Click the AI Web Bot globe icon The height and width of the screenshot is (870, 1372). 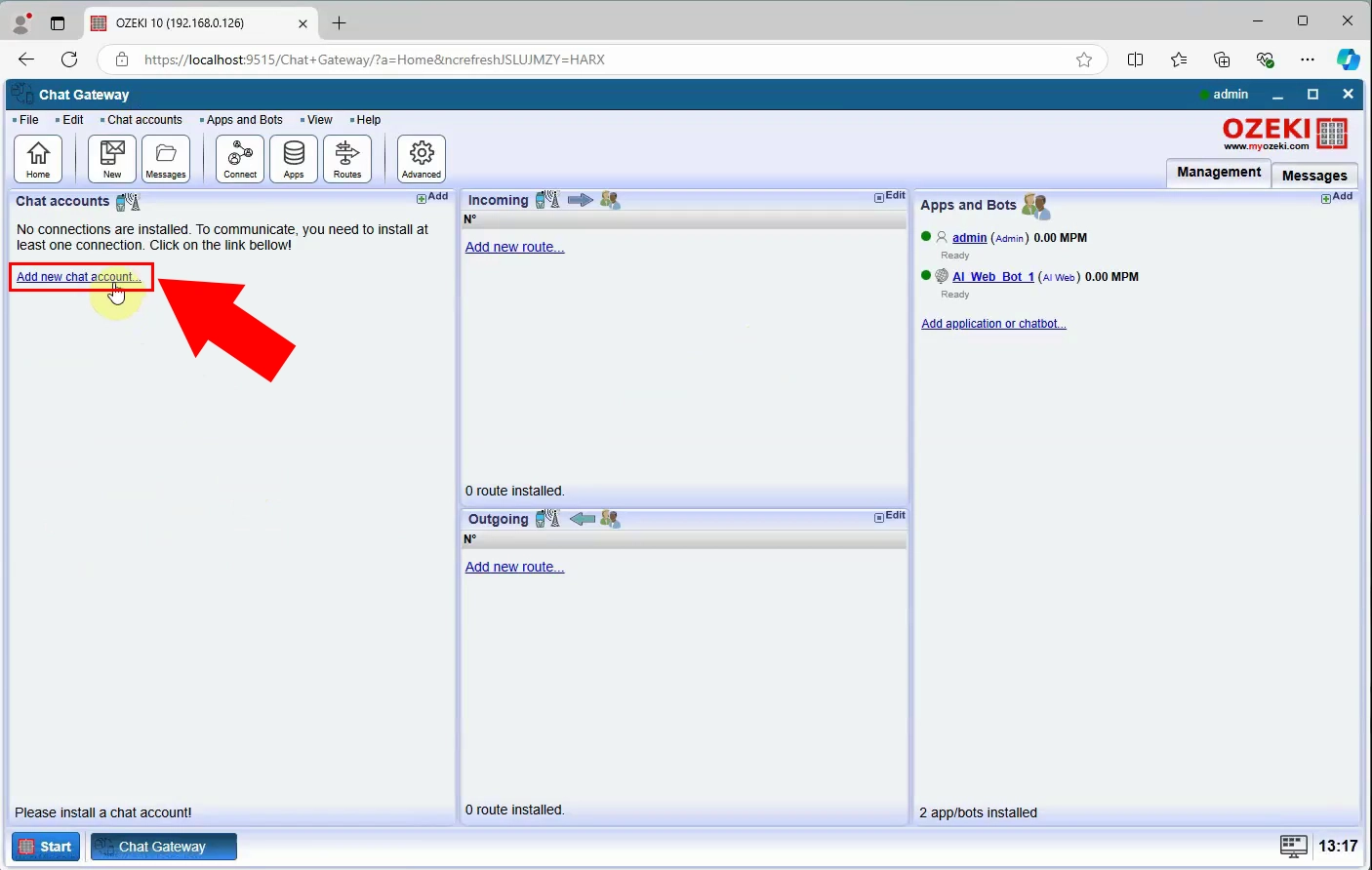(x=942, y=276)
